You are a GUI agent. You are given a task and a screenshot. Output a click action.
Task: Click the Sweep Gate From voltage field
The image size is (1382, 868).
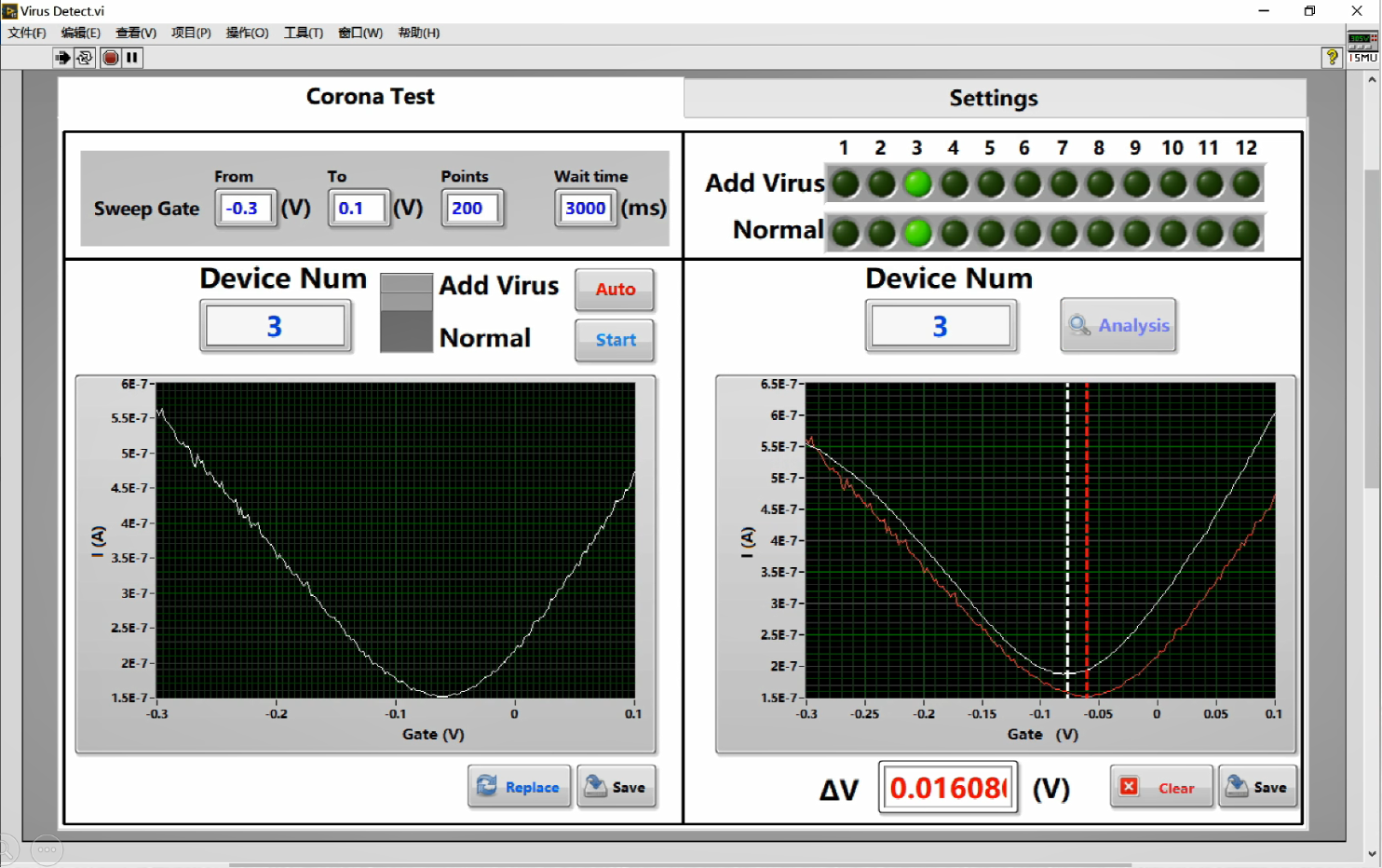(x=246, y=209)
